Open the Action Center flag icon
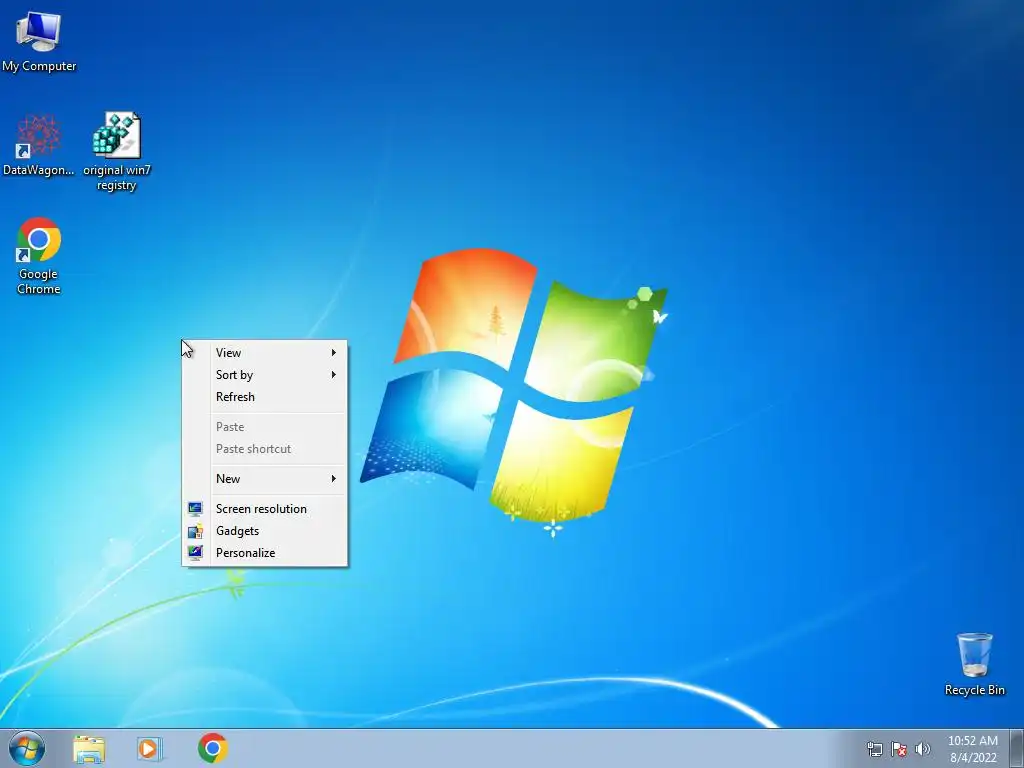Screen dimensions: 1024x768 [899, 749]
